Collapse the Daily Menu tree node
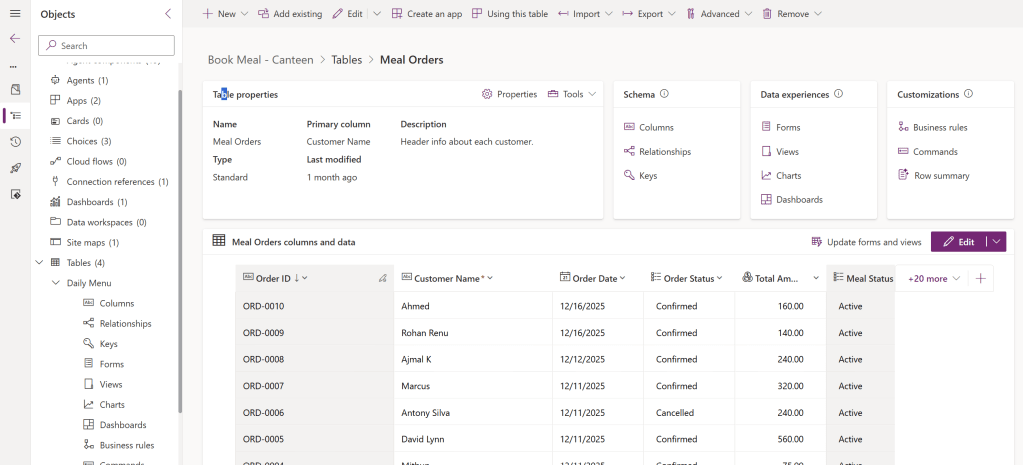 pos(55,283)
